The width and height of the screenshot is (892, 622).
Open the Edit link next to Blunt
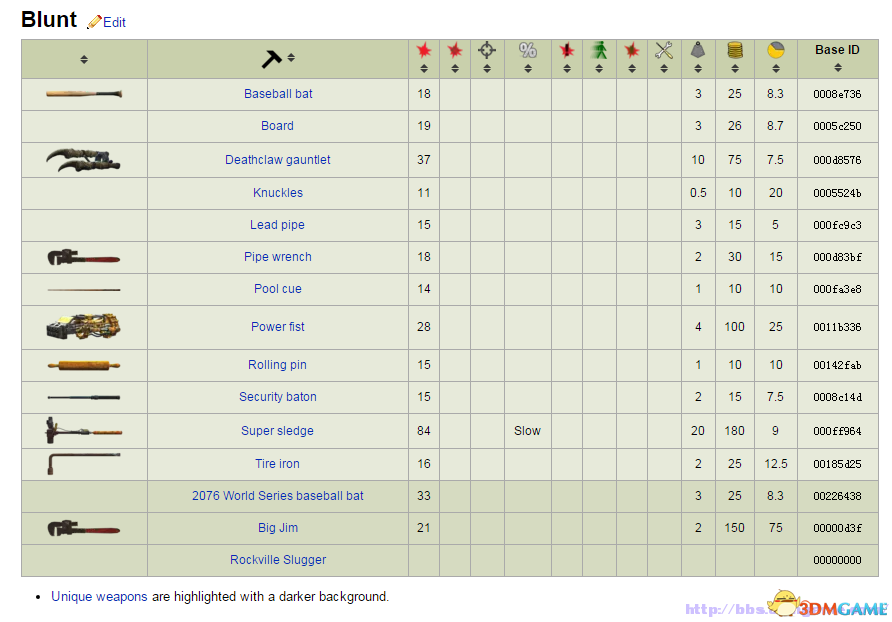(x=114, y=22)
